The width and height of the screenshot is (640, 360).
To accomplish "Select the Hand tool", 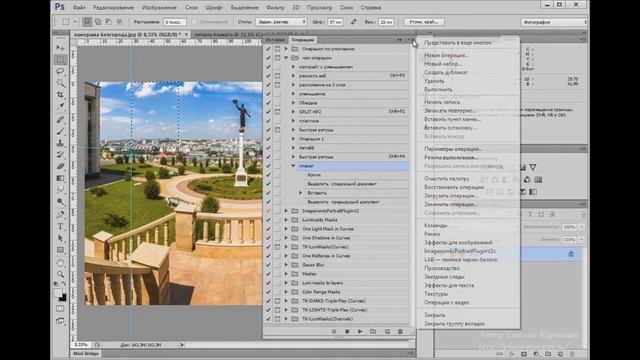I will 60,262.
